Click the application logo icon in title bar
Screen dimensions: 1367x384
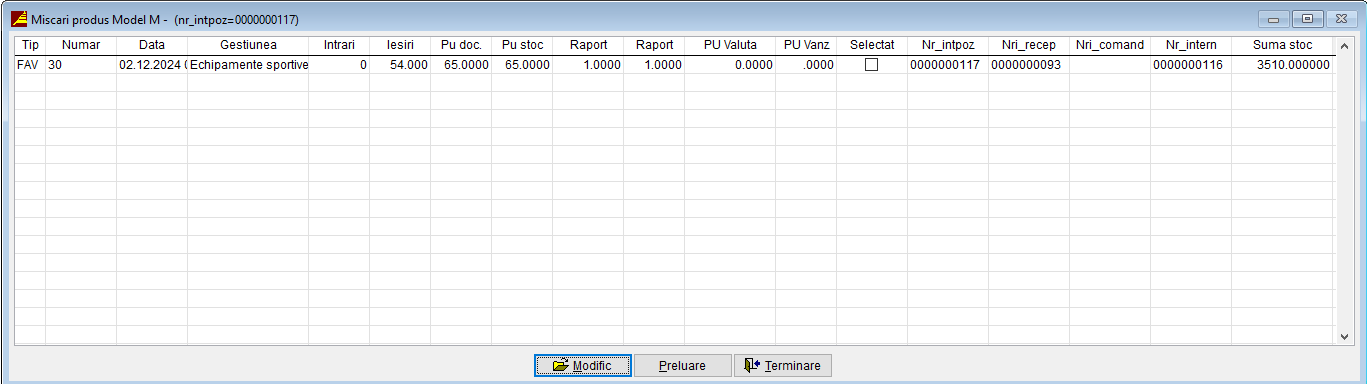(18, 18)
